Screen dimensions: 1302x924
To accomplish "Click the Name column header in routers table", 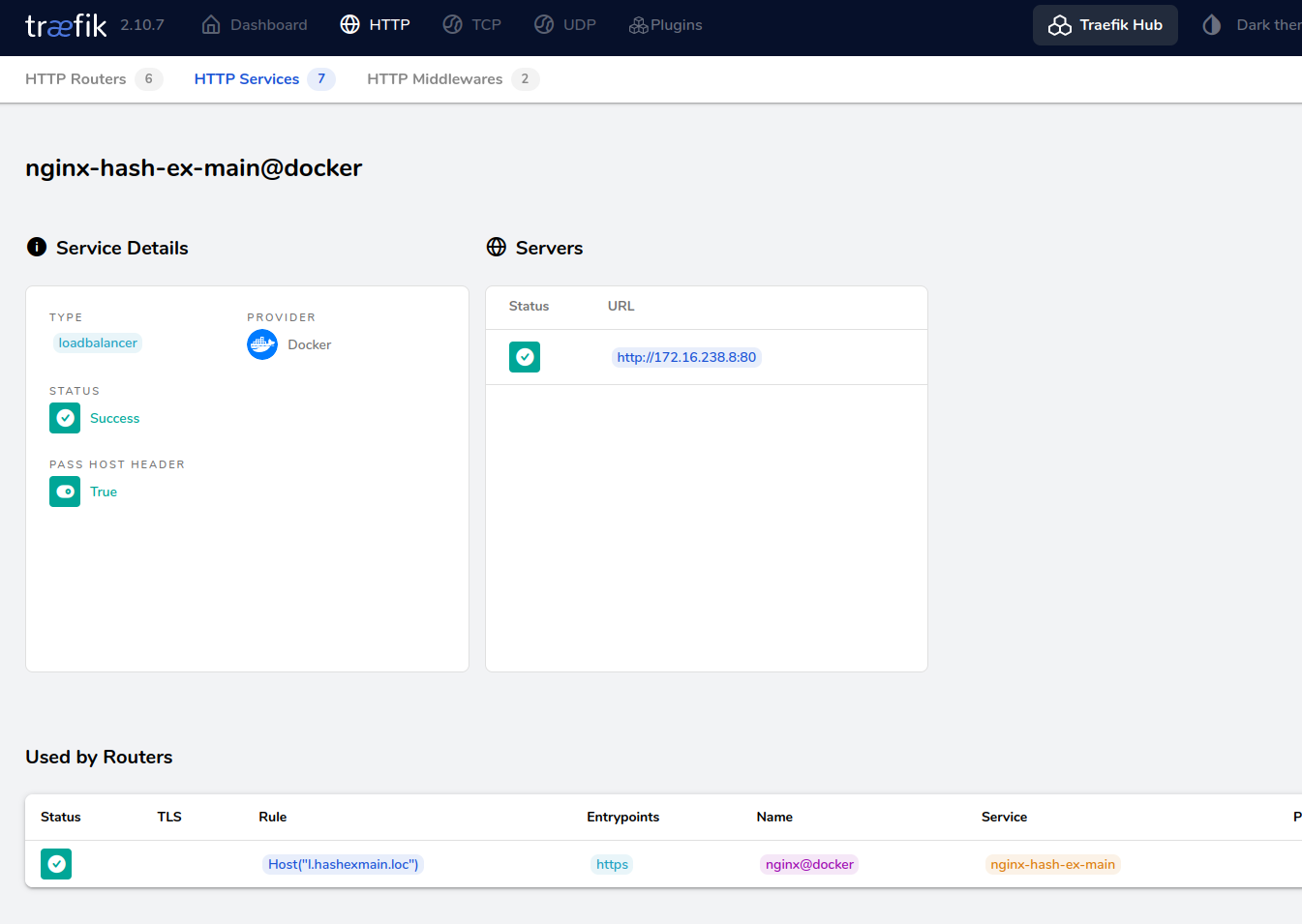I will (x=774, y=817).
